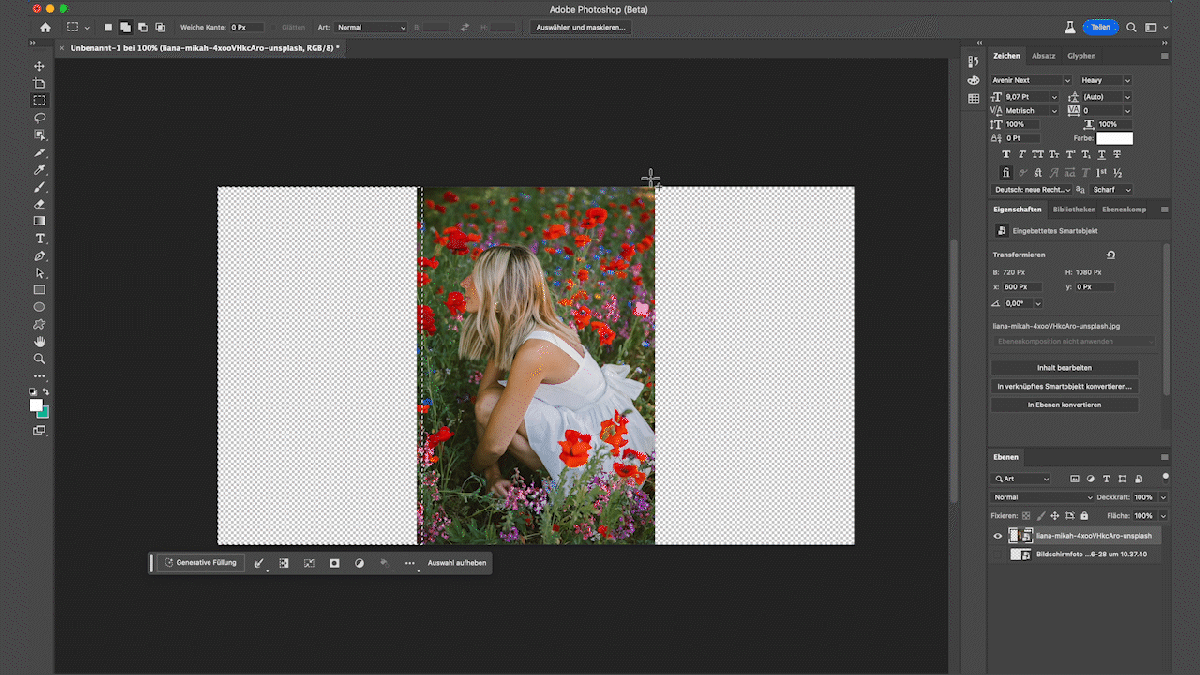
Task: Toggle lock all layer icon
Action: pos(1084,516)
